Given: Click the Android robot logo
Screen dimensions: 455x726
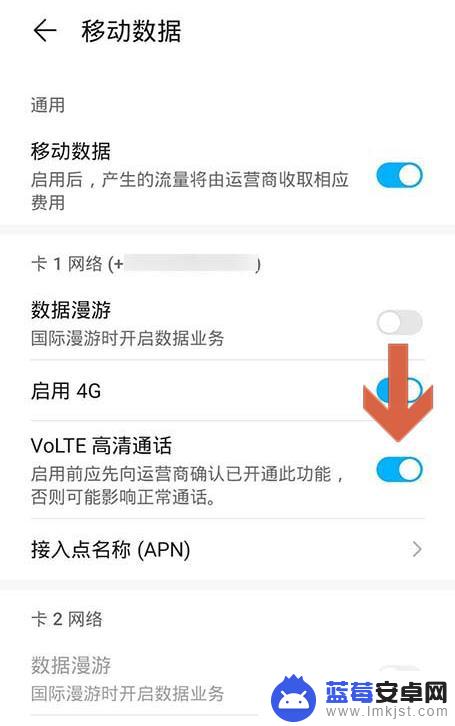Looking at the screenshot, I should [293, 697].
